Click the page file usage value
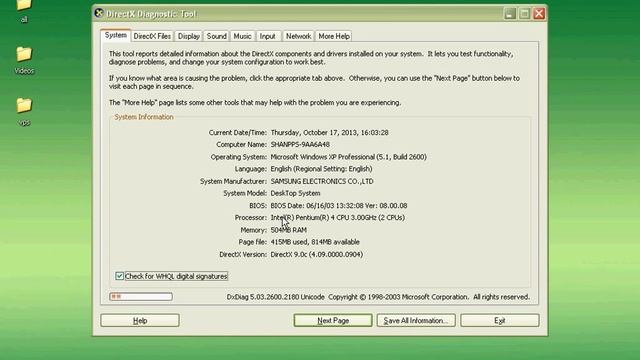Viewport: 640px width, 360px height. point(315,242)
